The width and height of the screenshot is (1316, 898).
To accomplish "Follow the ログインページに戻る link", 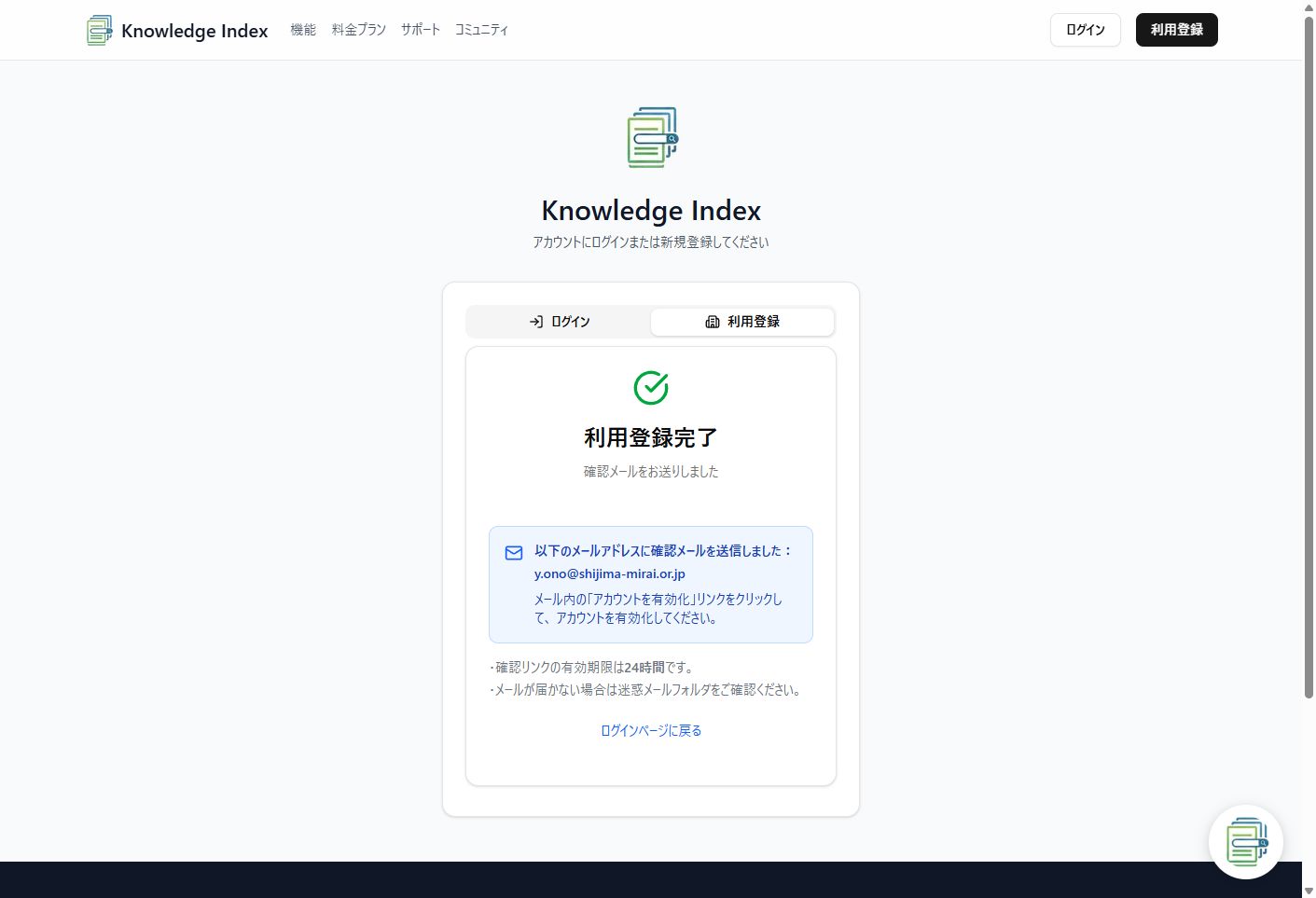I will point(651,730).
